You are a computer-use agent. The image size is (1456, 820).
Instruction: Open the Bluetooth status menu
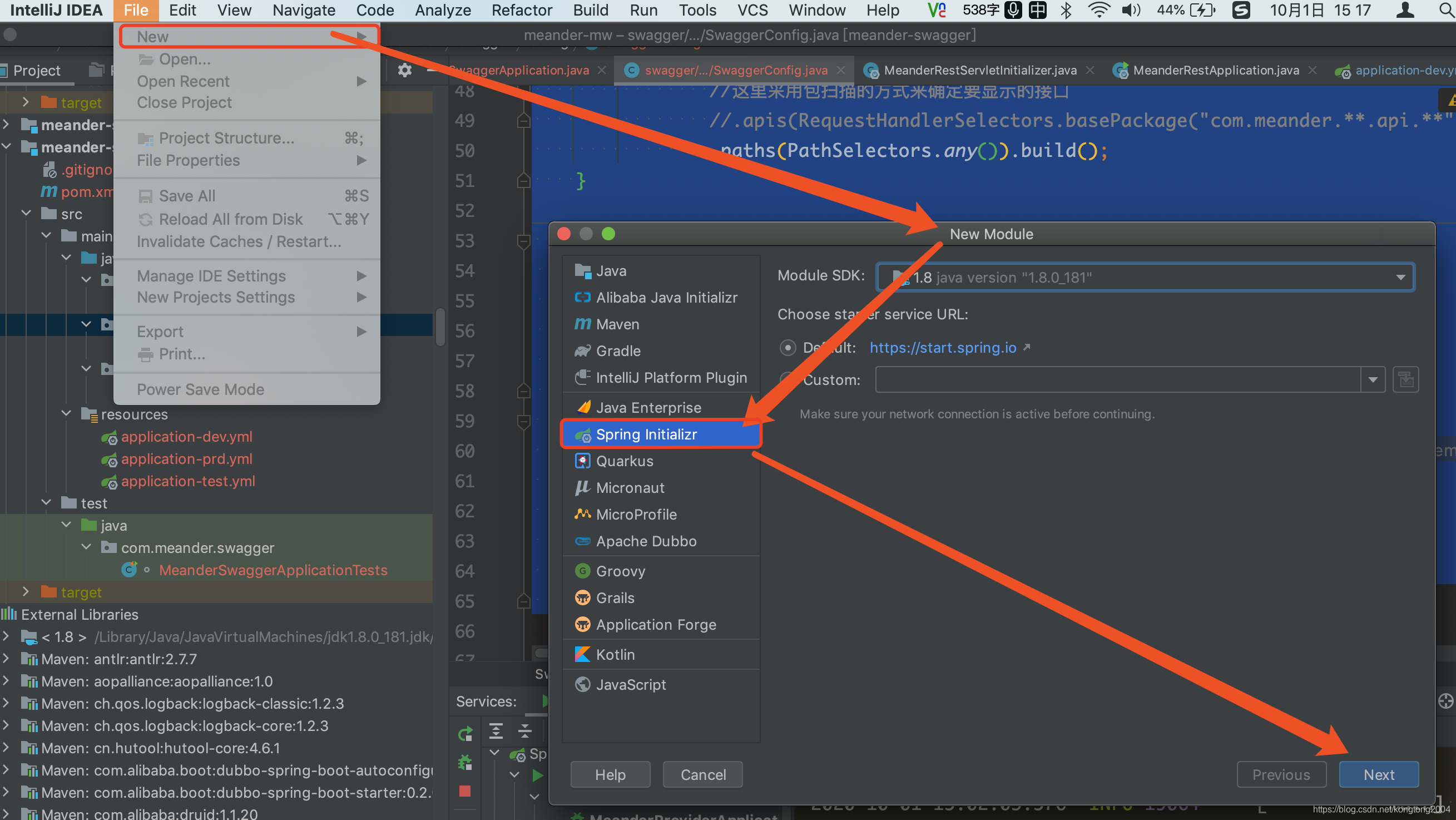click(x=1066, y=10)
